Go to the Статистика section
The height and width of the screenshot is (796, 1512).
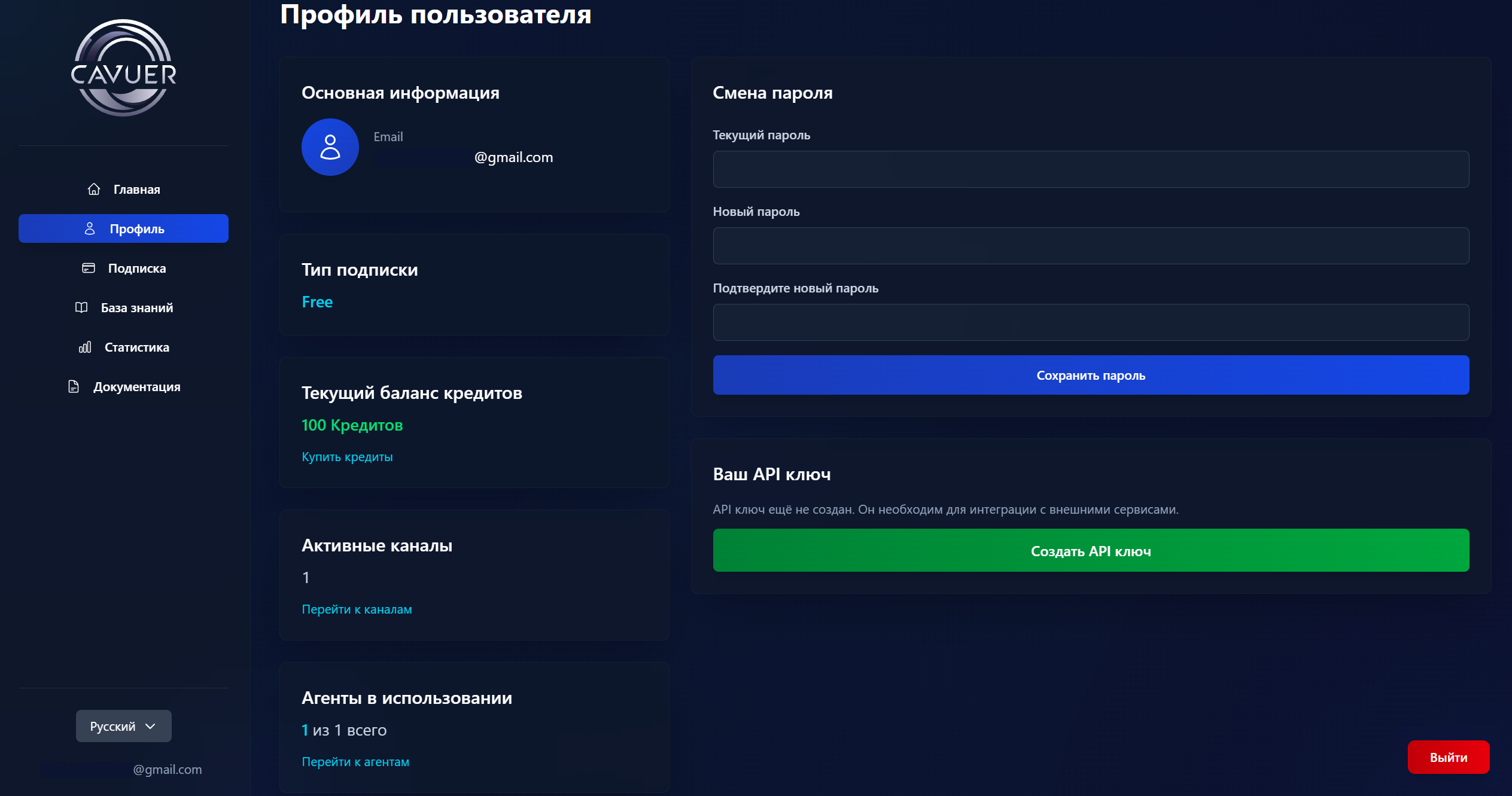pos(136,347)
